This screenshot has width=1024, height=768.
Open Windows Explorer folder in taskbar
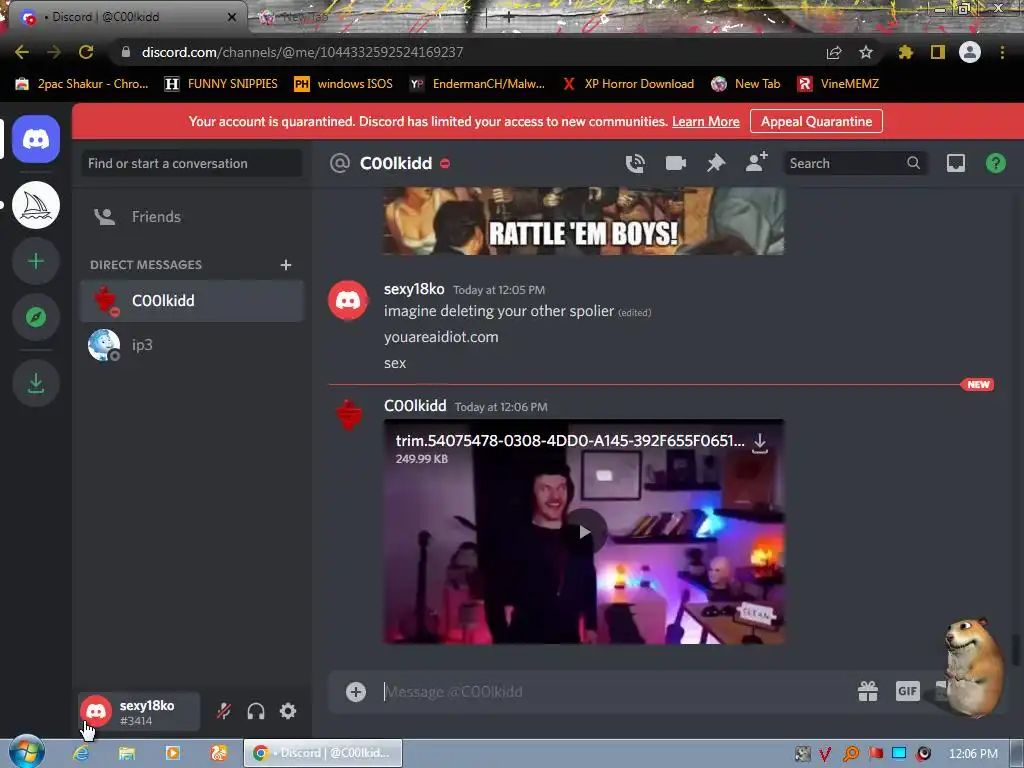point(127,754)
